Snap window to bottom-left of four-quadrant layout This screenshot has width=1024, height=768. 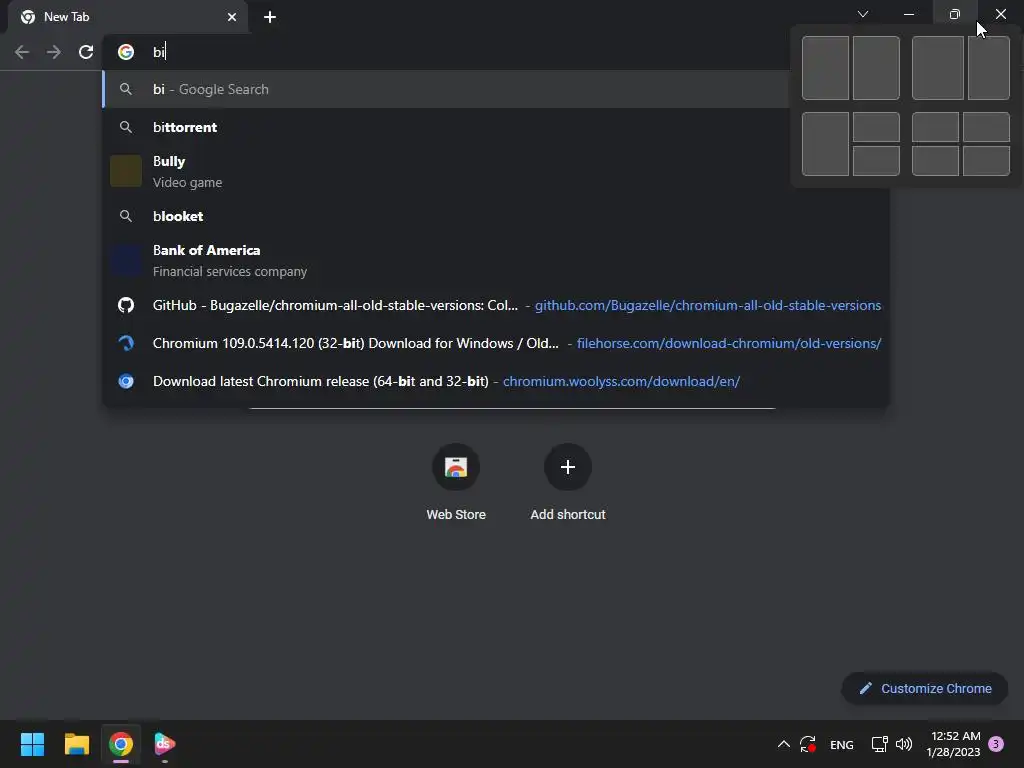[935, 161]
